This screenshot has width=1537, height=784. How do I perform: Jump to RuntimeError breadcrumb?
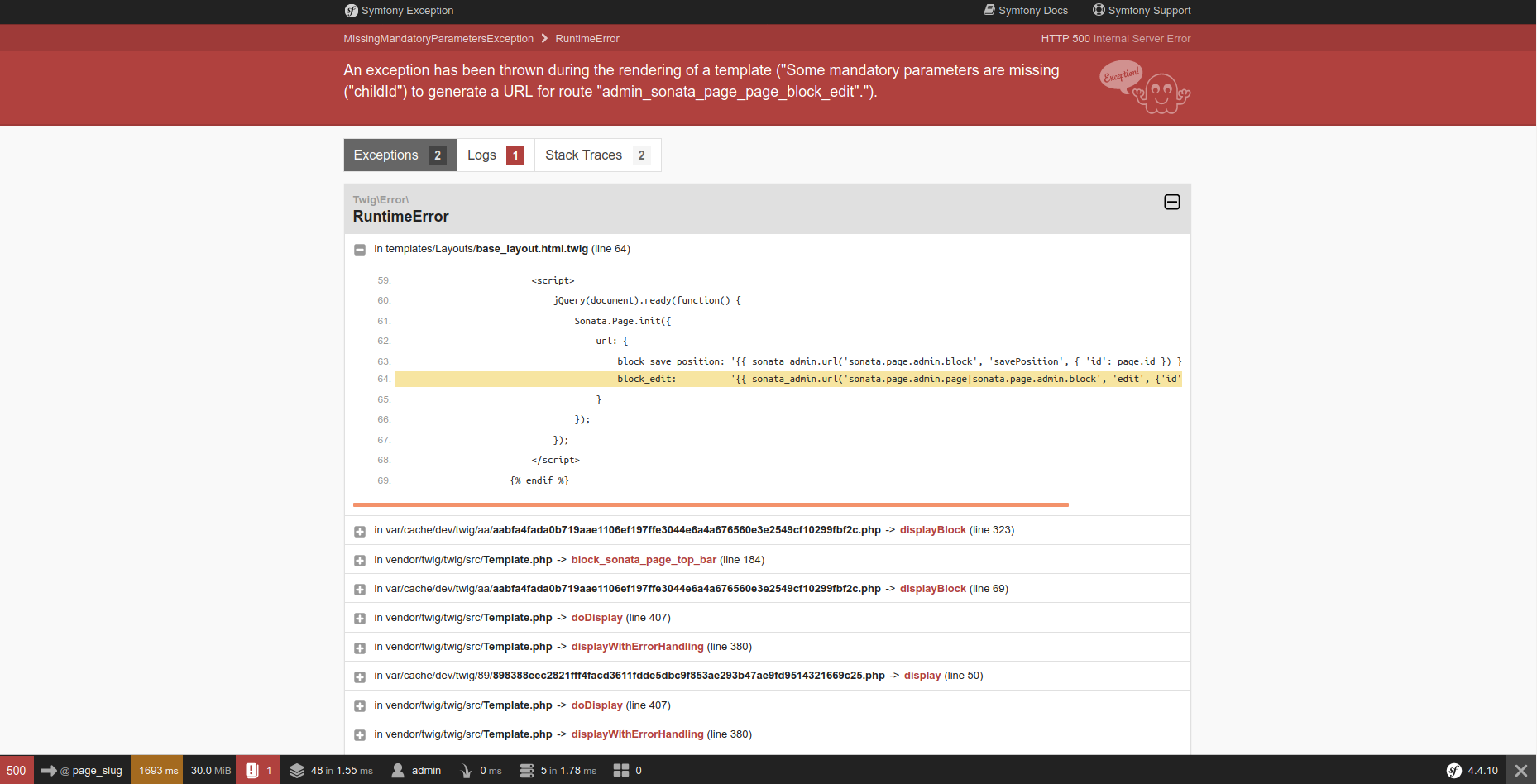click(x=587, y=39)
